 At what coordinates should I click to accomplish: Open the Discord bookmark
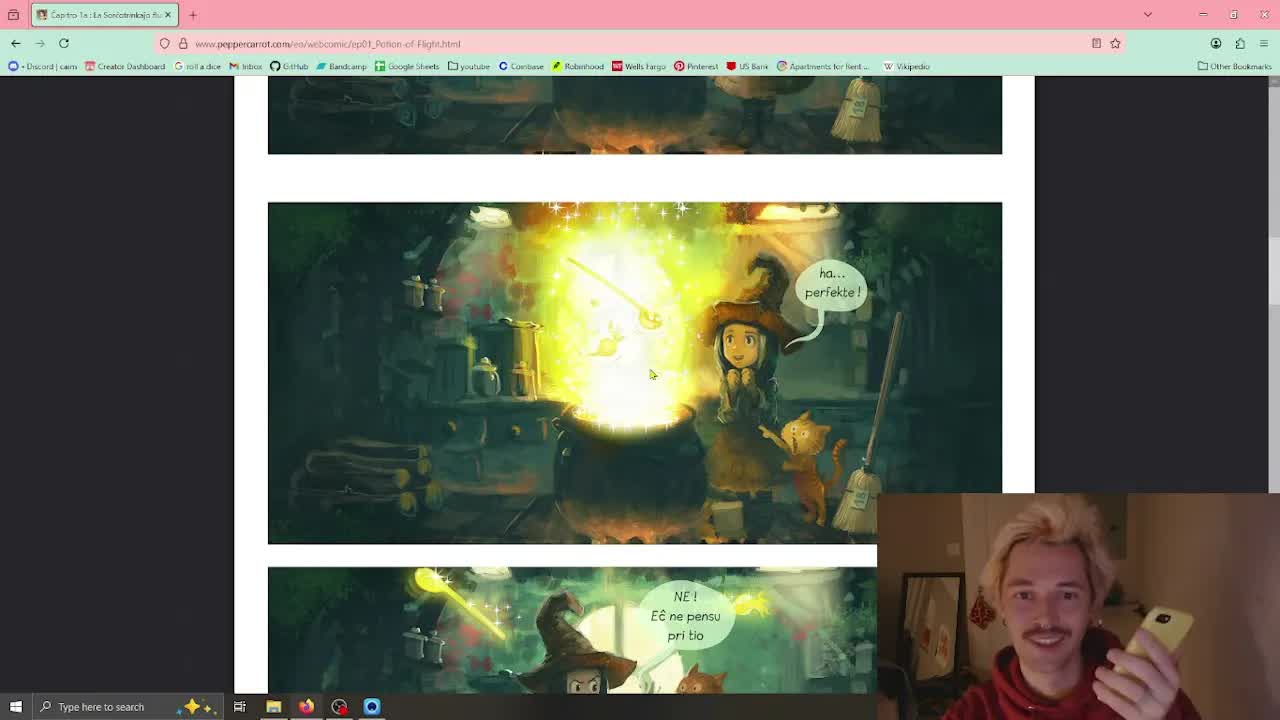tap(43, 67)
